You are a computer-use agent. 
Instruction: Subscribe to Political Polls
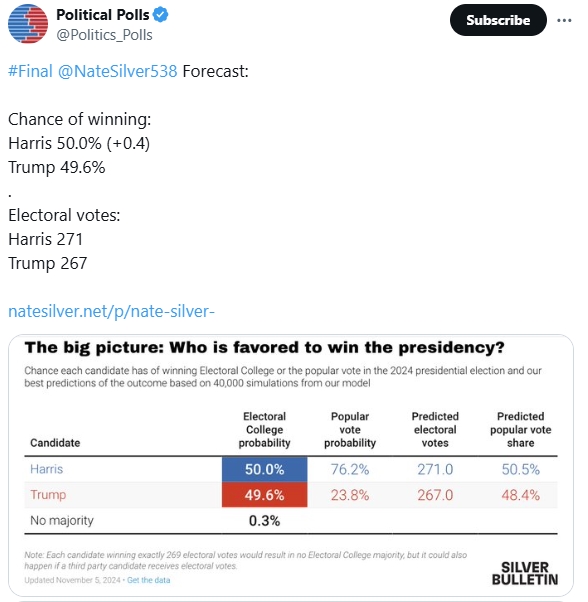(498, 20)
